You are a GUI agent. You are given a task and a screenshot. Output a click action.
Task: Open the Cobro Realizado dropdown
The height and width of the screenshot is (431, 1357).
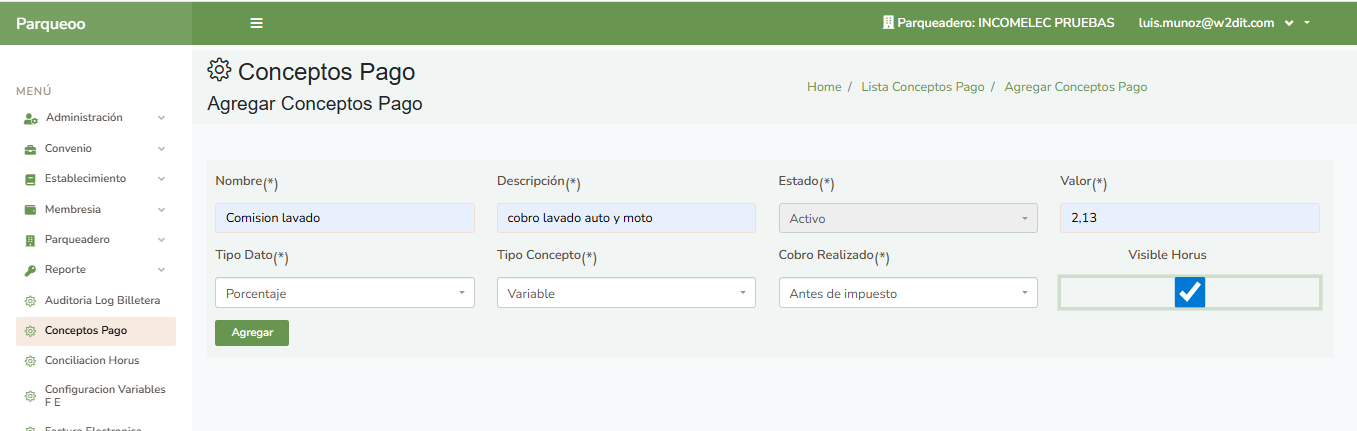[908, 293]
